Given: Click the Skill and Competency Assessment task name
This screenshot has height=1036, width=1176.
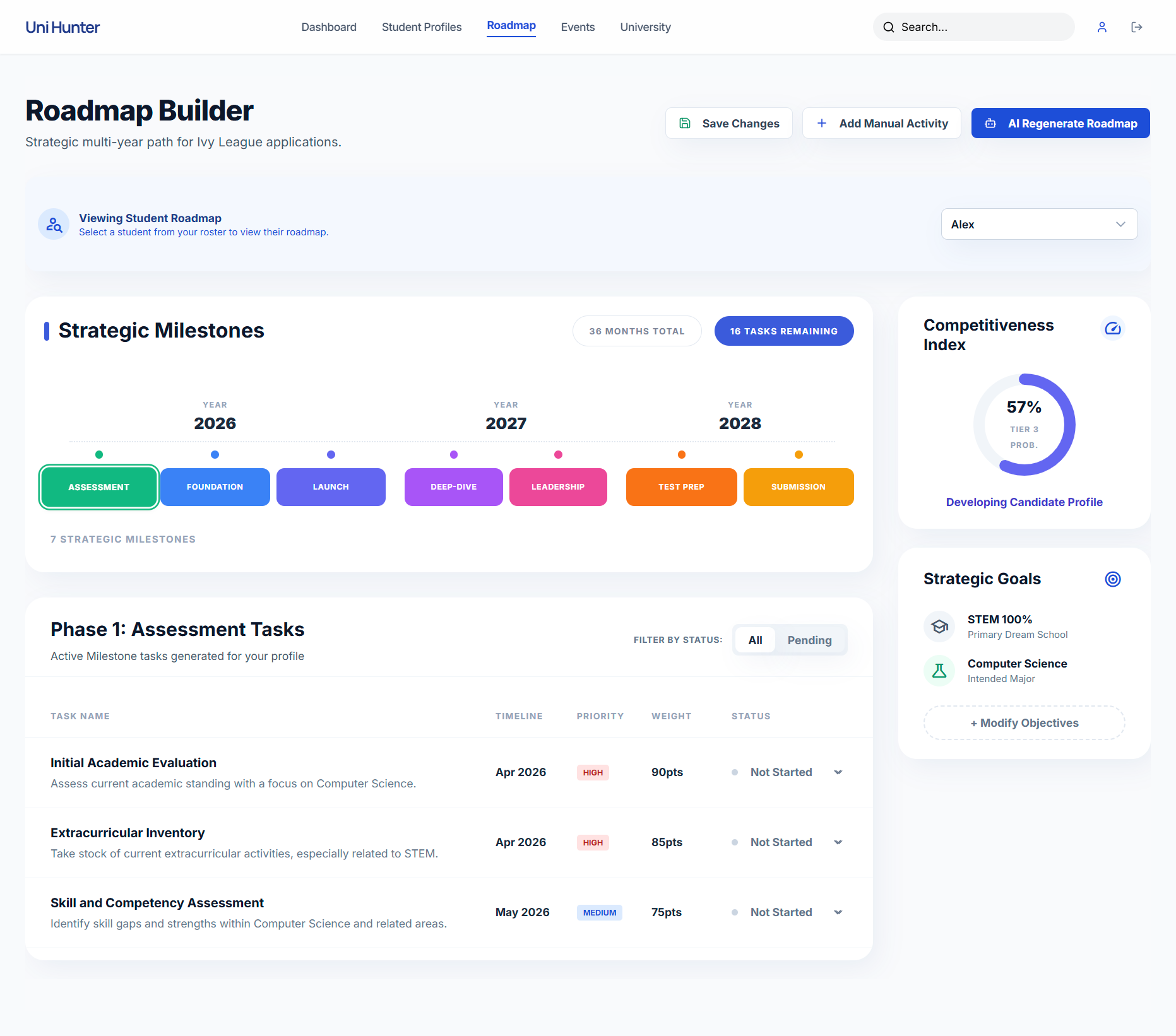Looking at the screenshot, I should point(157,903).
